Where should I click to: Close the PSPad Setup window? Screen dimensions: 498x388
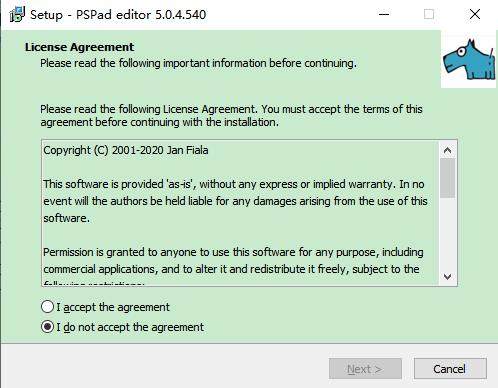click(475, 14)
